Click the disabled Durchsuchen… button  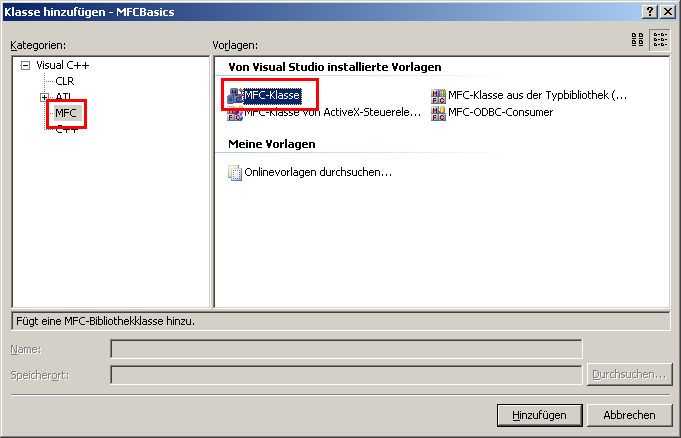coord(629,375)
